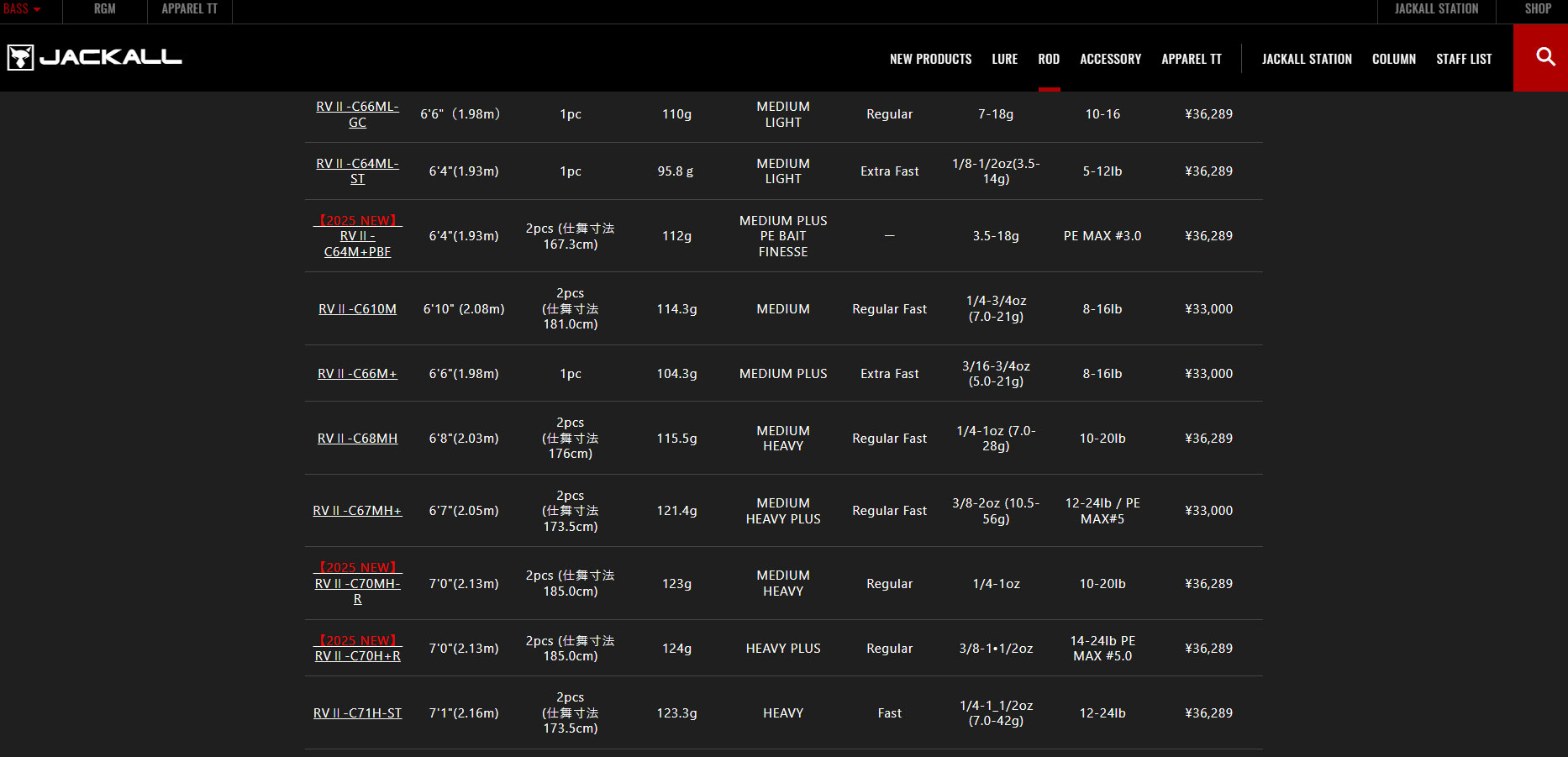
Task: Click the 14-24lb PE MAX #5.0 cell
Action: tap(1102, 649)
